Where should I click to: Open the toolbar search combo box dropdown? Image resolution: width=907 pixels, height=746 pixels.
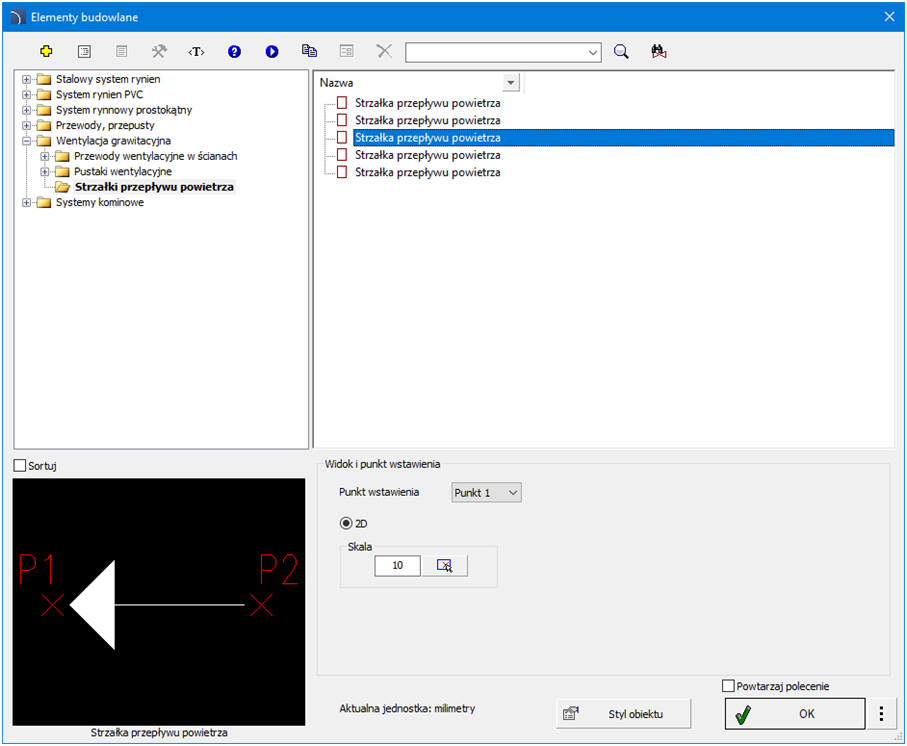tap(593, 52)
